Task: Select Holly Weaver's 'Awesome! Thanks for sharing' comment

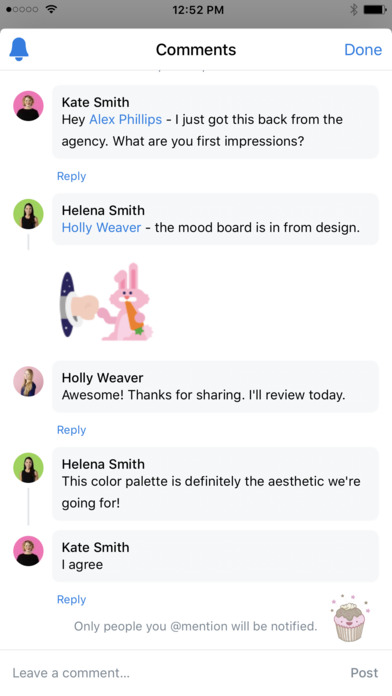Action: [x=215, y=387]
